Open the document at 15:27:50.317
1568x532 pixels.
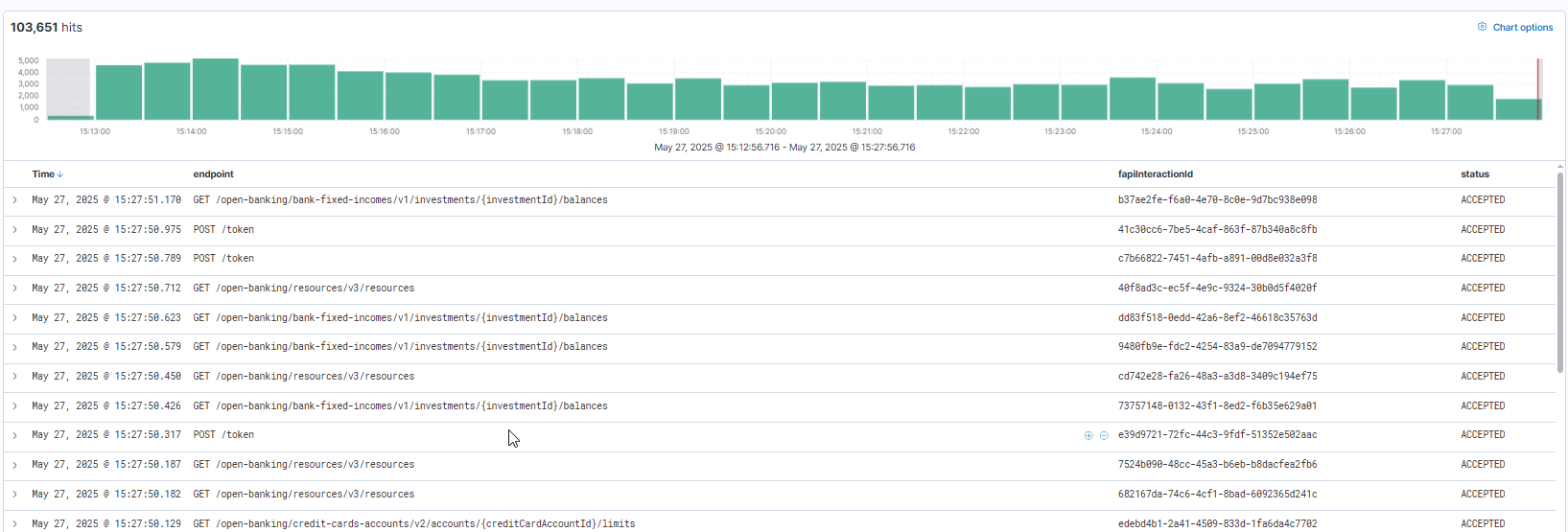point(14,435)
